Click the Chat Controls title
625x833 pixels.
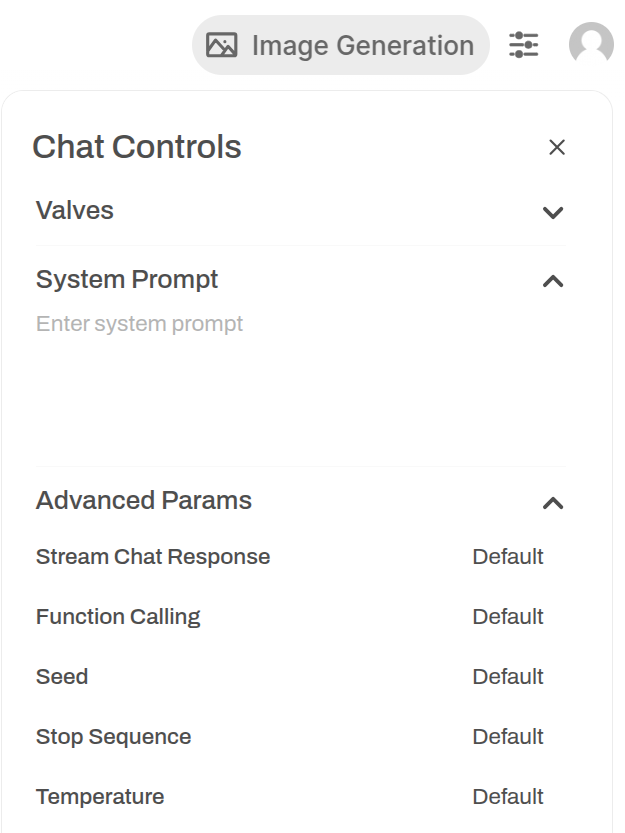137,147
